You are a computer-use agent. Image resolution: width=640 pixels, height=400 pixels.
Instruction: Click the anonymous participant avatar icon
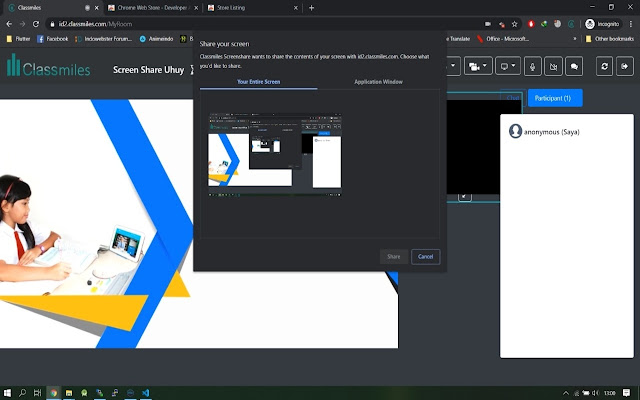[515, 131]
